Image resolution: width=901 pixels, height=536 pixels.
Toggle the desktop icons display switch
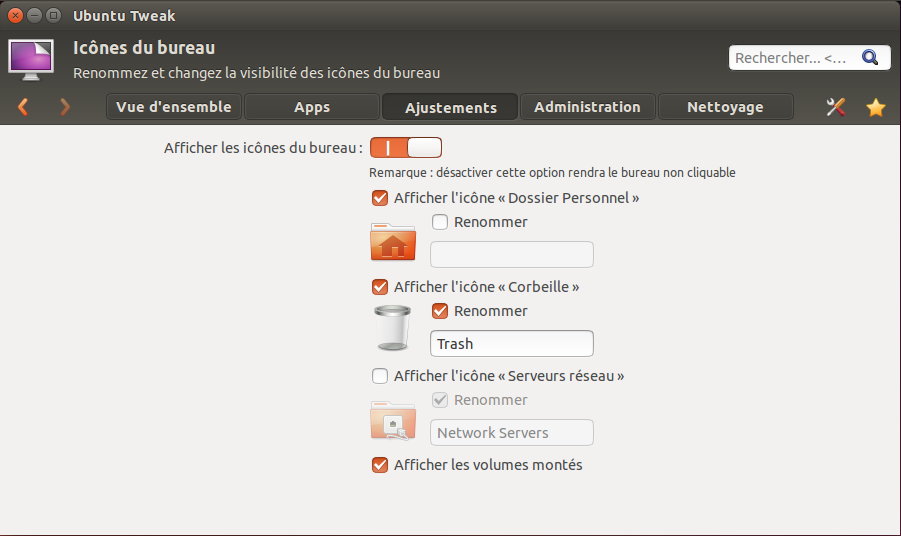406,148
